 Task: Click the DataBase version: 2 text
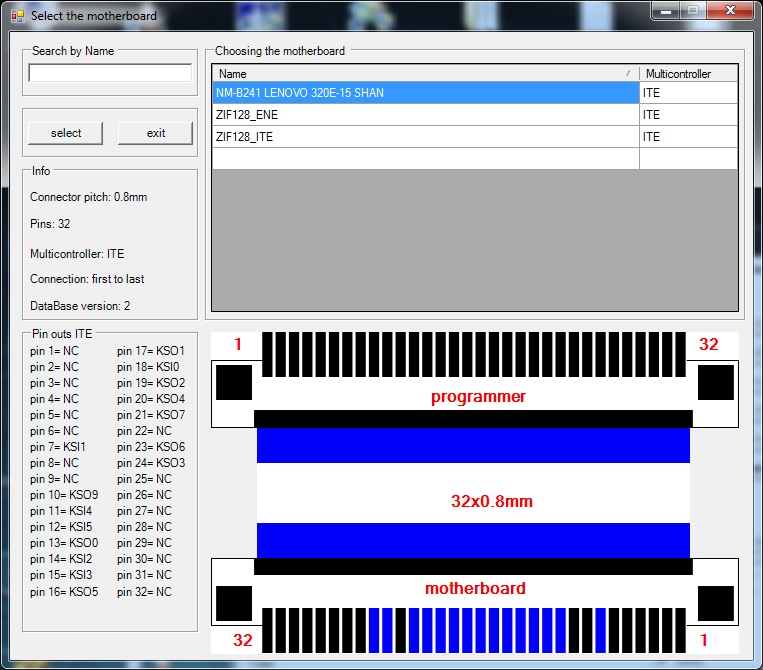tap(80, 306)
